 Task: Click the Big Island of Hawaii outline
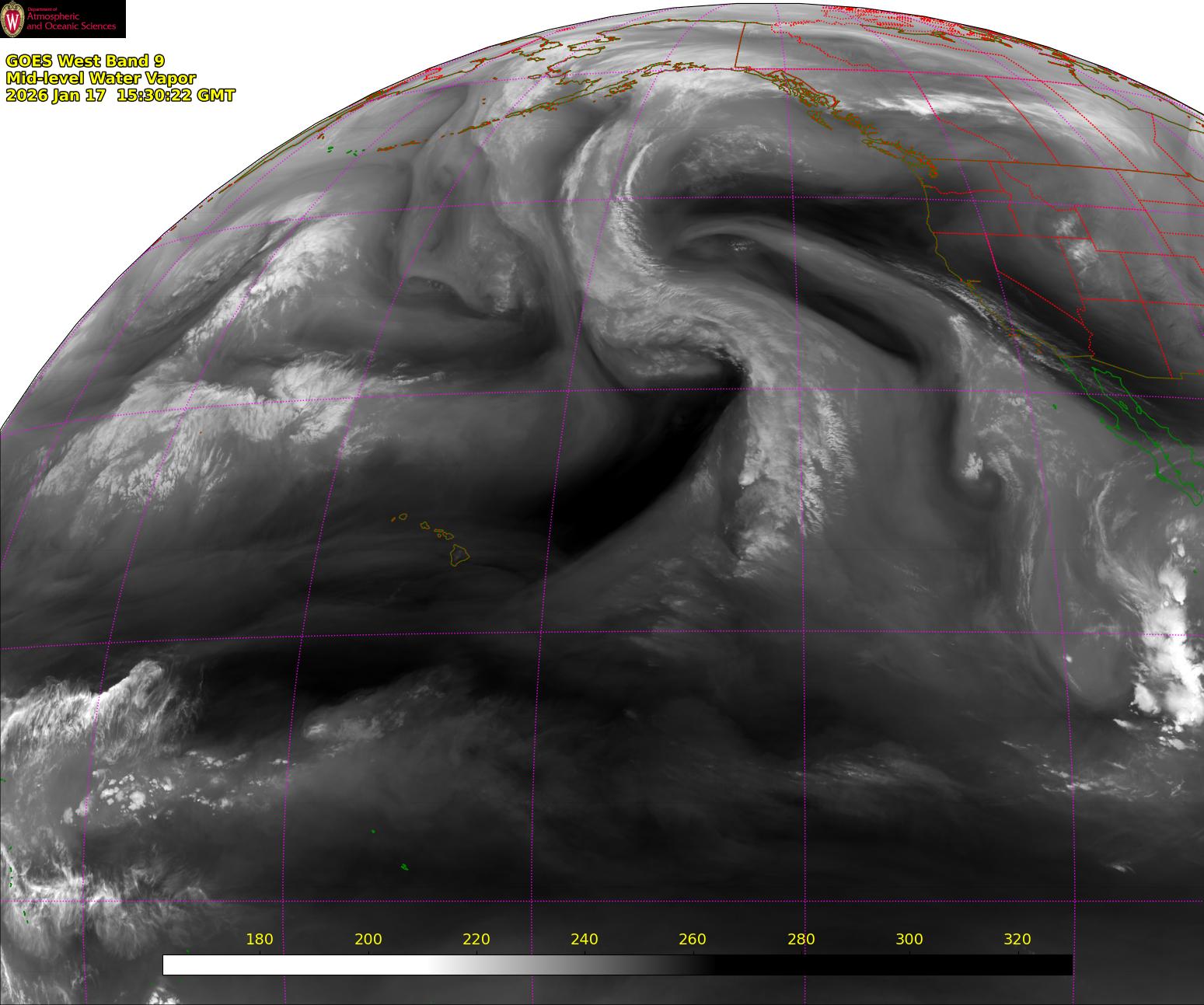click(x=460, y=554)
